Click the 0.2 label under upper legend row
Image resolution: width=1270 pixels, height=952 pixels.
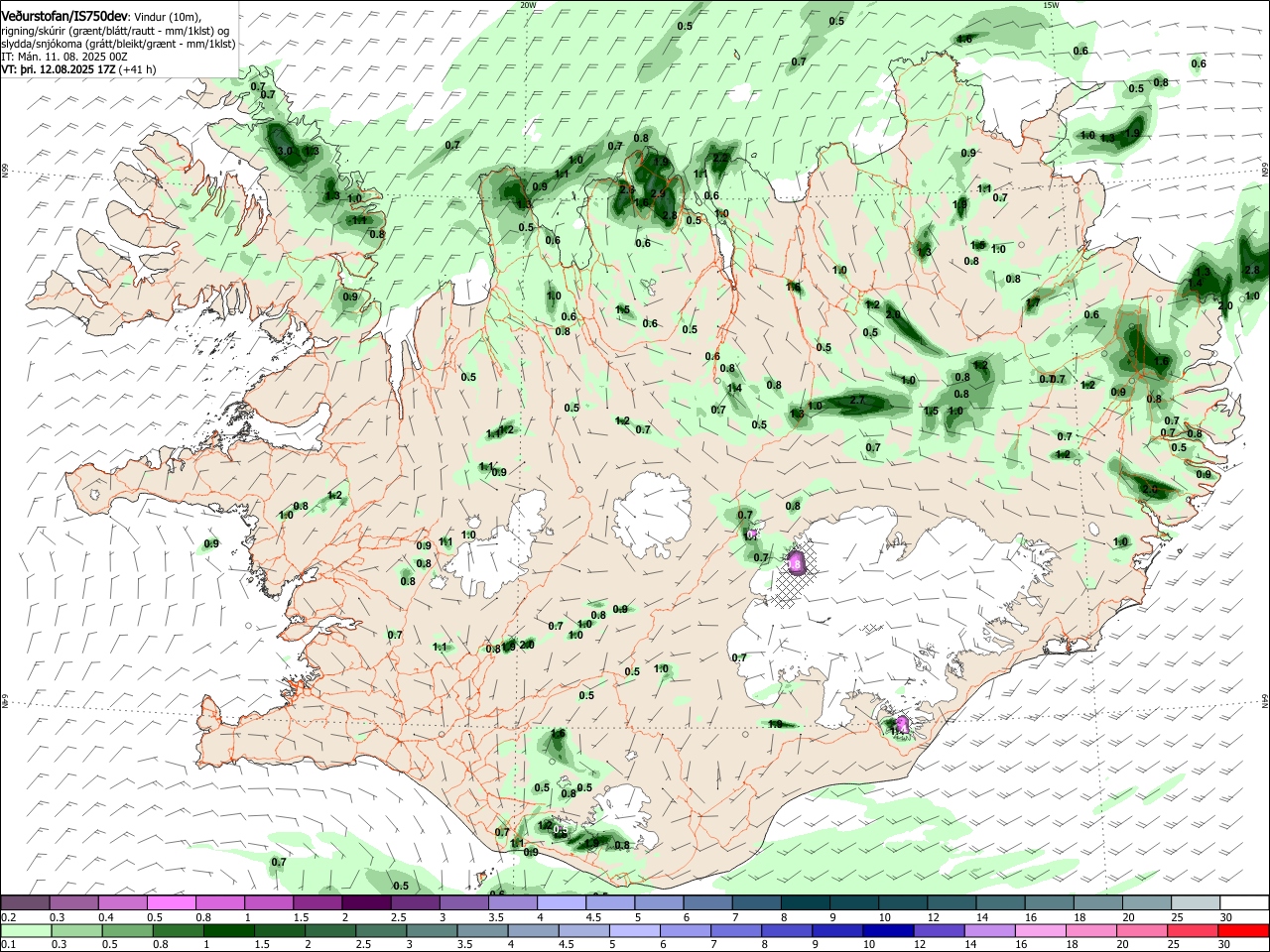click(9, 917)
